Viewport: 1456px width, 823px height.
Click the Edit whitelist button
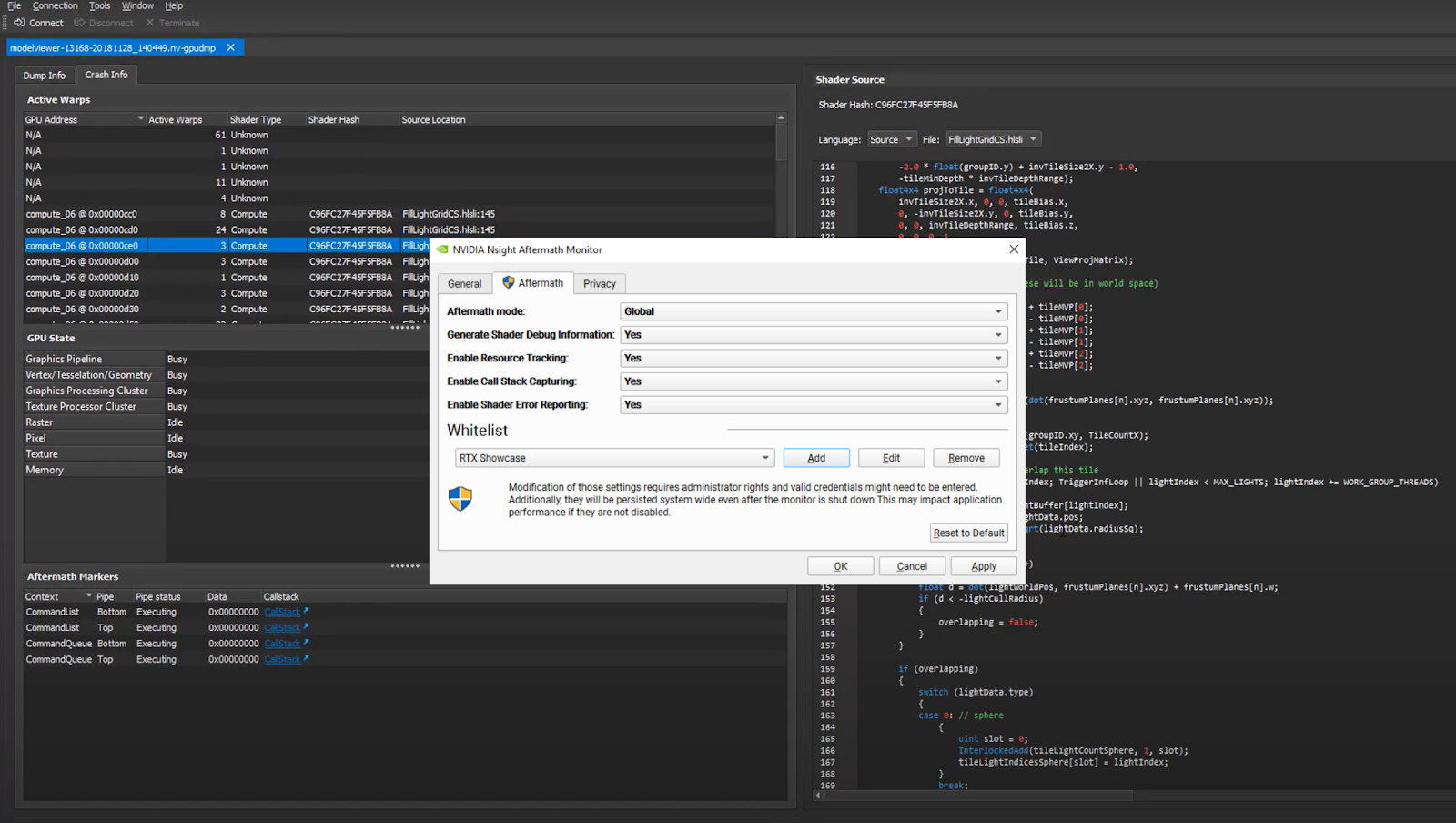coord(891,458)
